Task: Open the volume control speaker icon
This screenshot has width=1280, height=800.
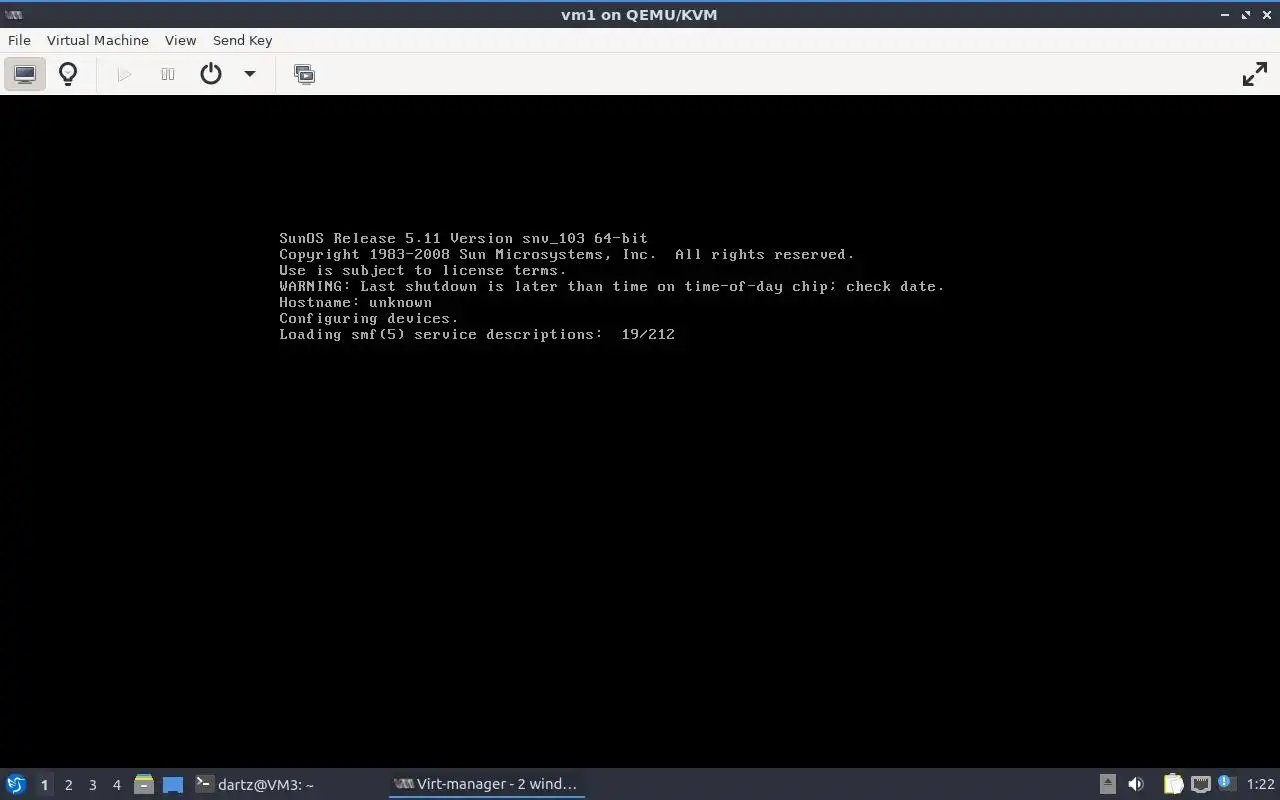Action: [1136, 784]
